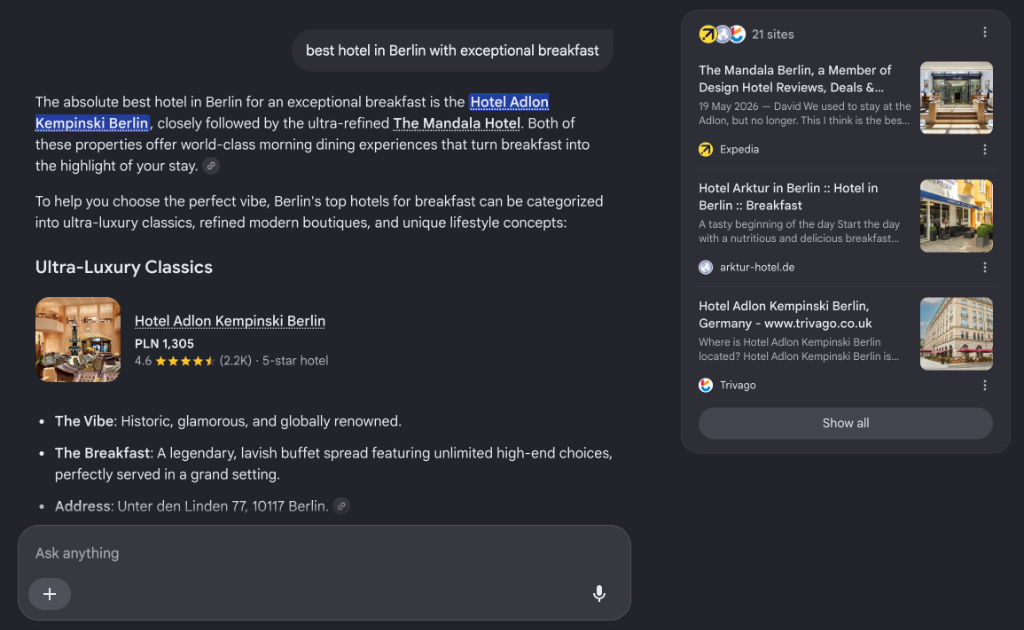
Task: Open options for the Expedia source
Action: [x=985, y=150]
